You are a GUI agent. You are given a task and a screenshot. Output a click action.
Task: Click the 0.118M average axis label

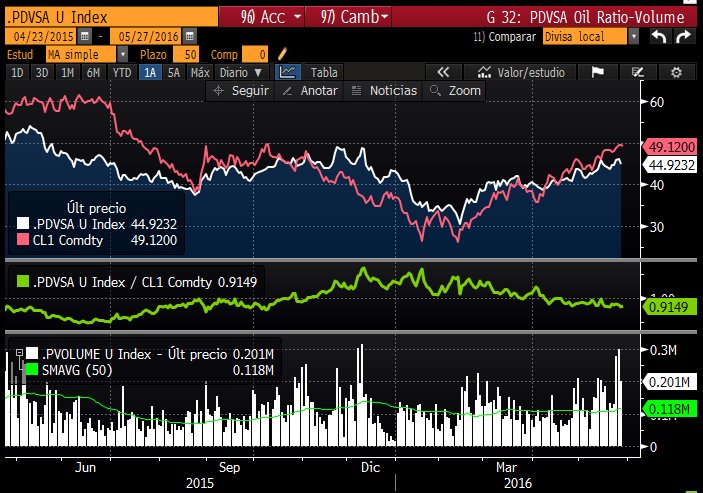670,409
